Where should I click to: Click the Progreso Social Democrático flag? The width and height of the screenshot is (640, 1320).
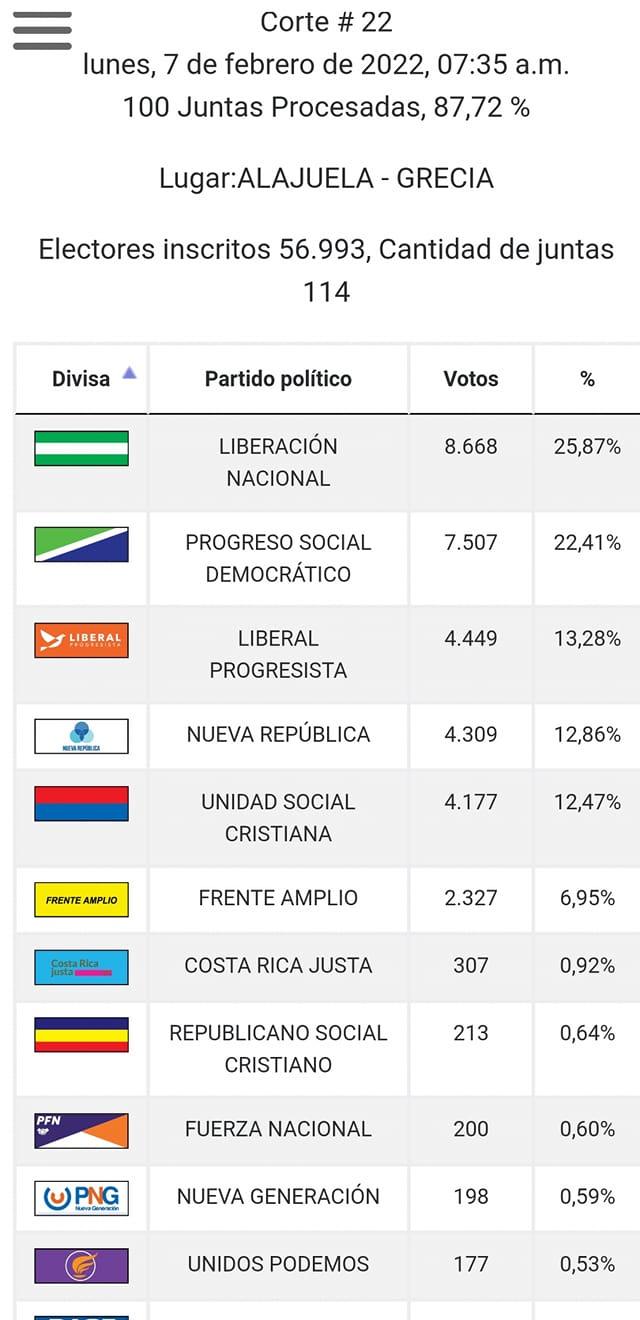81,544
